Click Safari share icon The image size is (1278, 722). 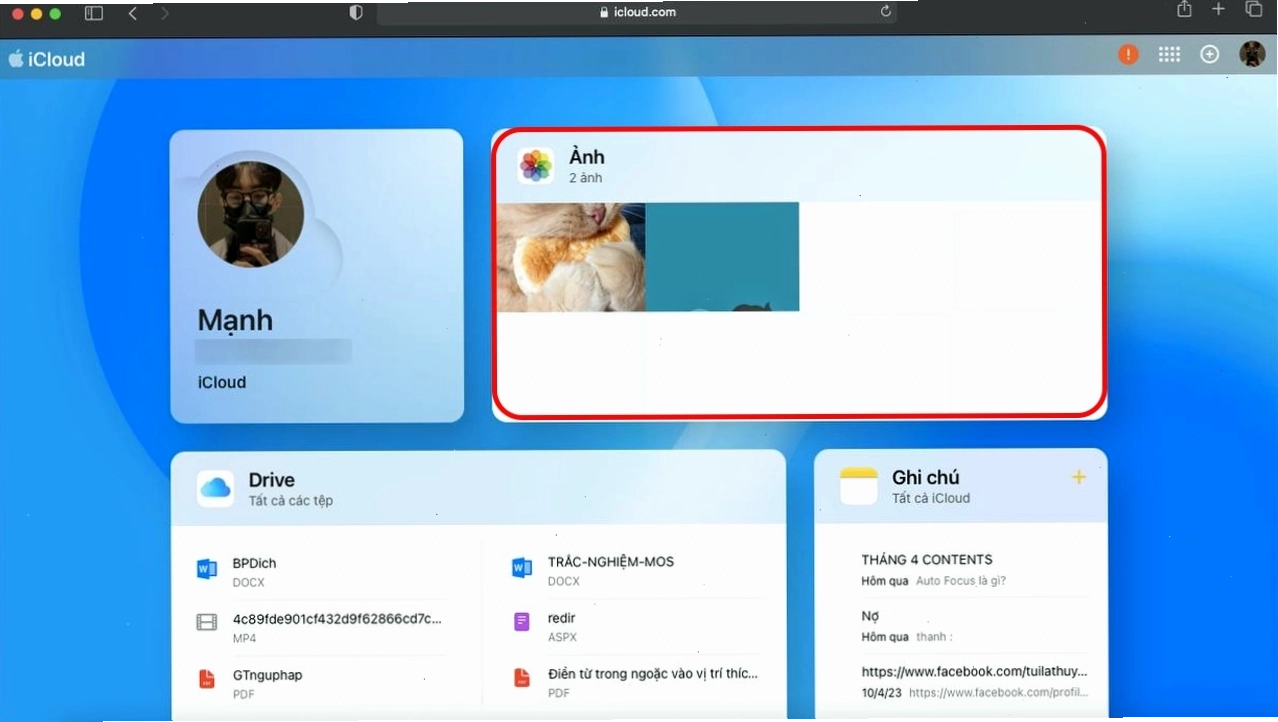pos(1184,9)
